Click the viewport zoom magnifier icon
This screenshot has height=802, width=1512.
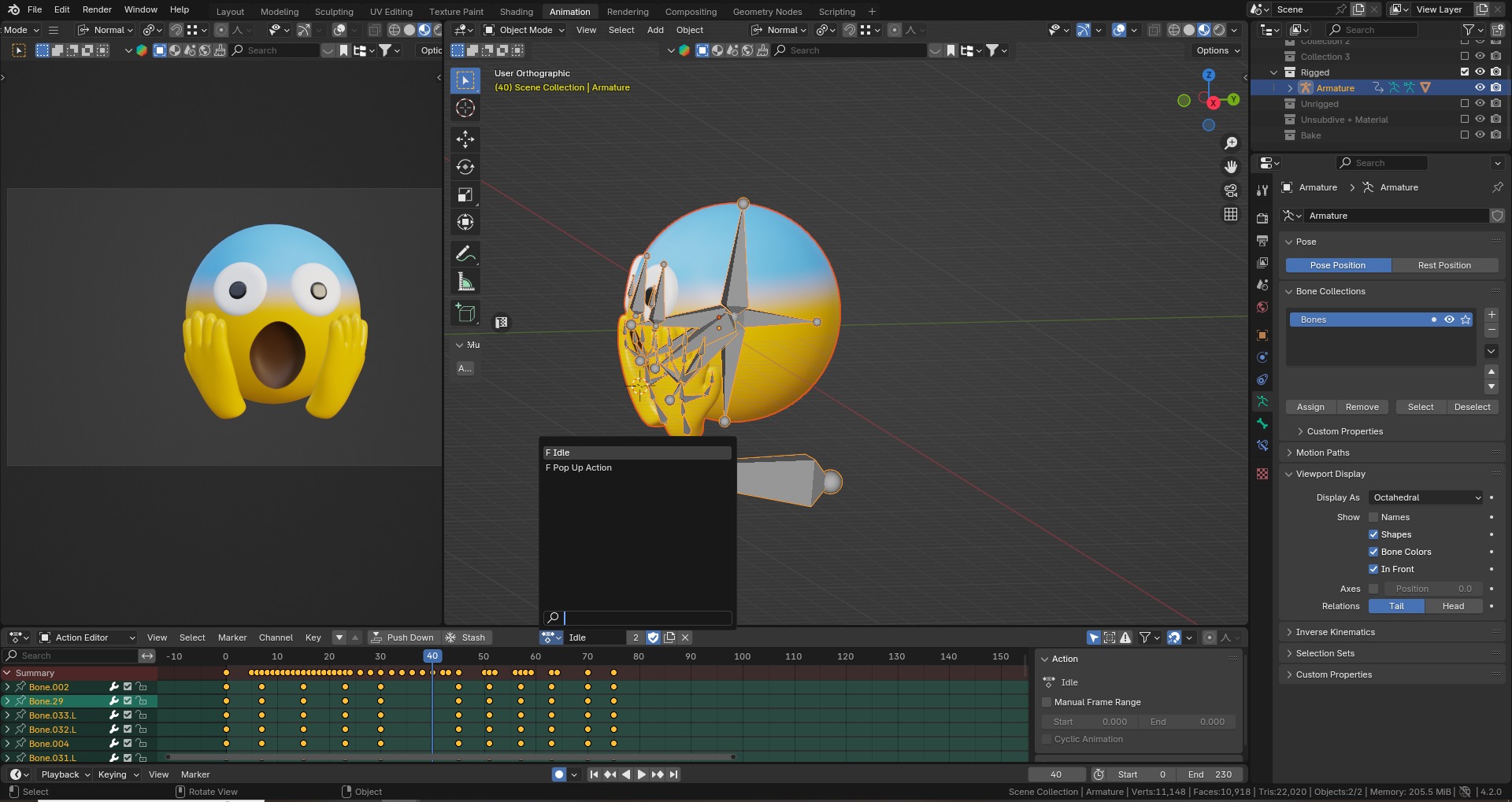pyautogui.click(x=1231, y=143)
